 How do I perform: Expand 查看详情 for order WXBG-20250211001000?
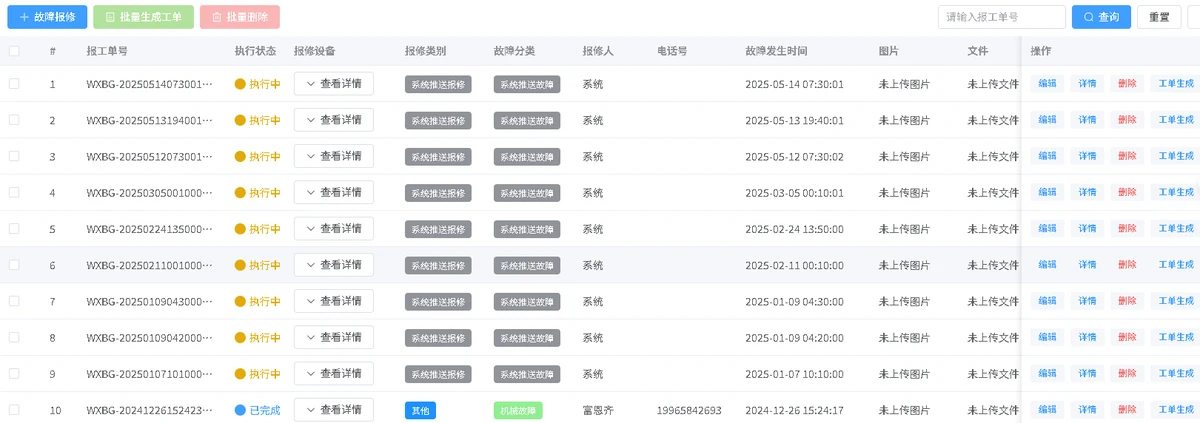click(x=334, y=265)
